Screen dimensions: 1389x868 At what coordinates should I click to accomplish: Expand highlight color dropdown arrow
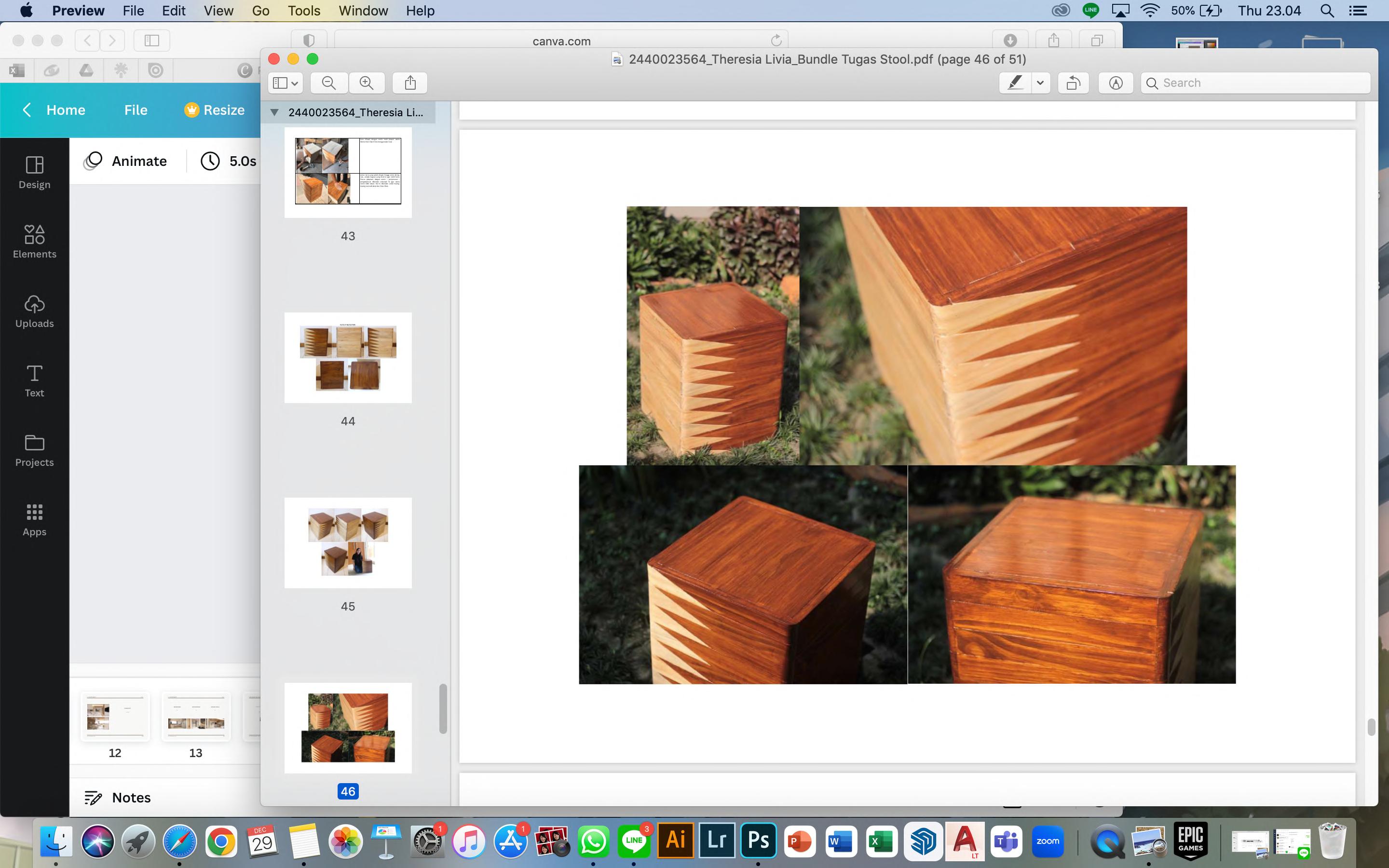tap(1040, 82)
